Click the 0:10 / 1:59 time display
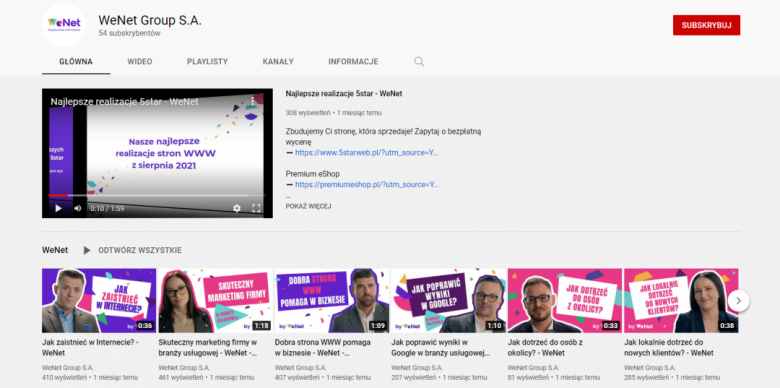This screenshot has width=780, height=388. coord(107,208)
